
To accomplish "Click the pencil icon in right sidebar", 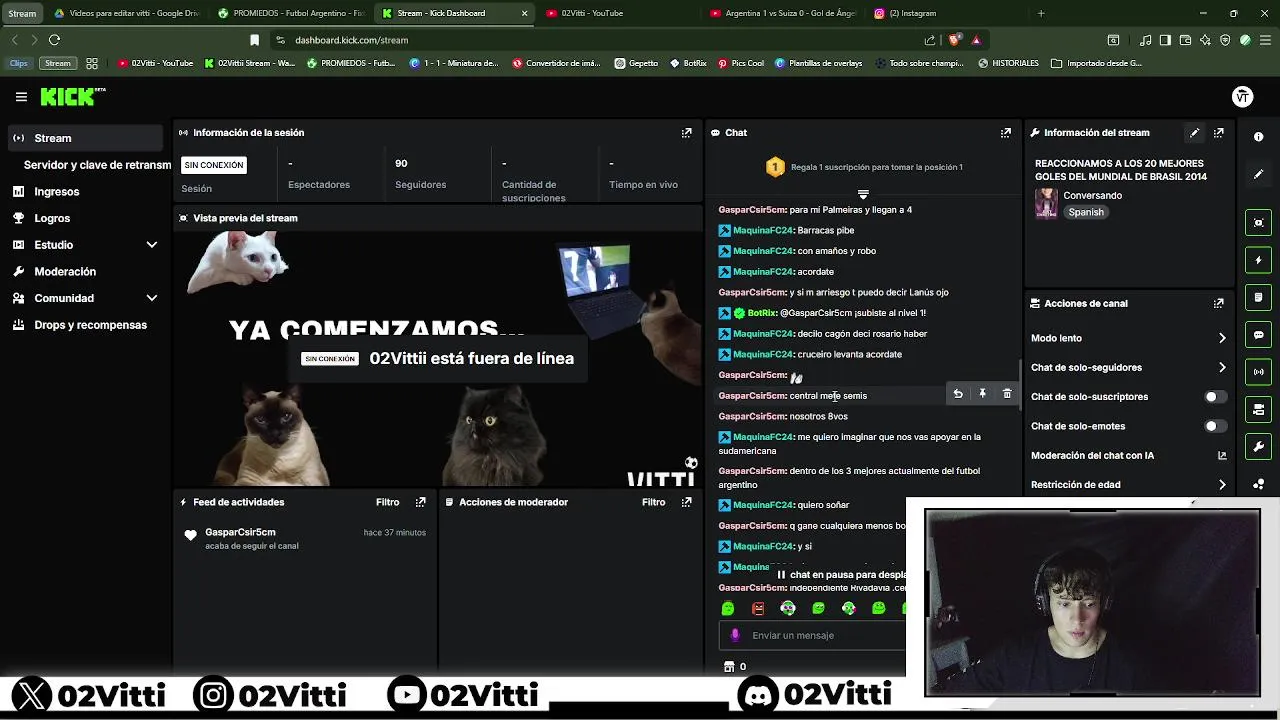I will tap(1258, 174).
